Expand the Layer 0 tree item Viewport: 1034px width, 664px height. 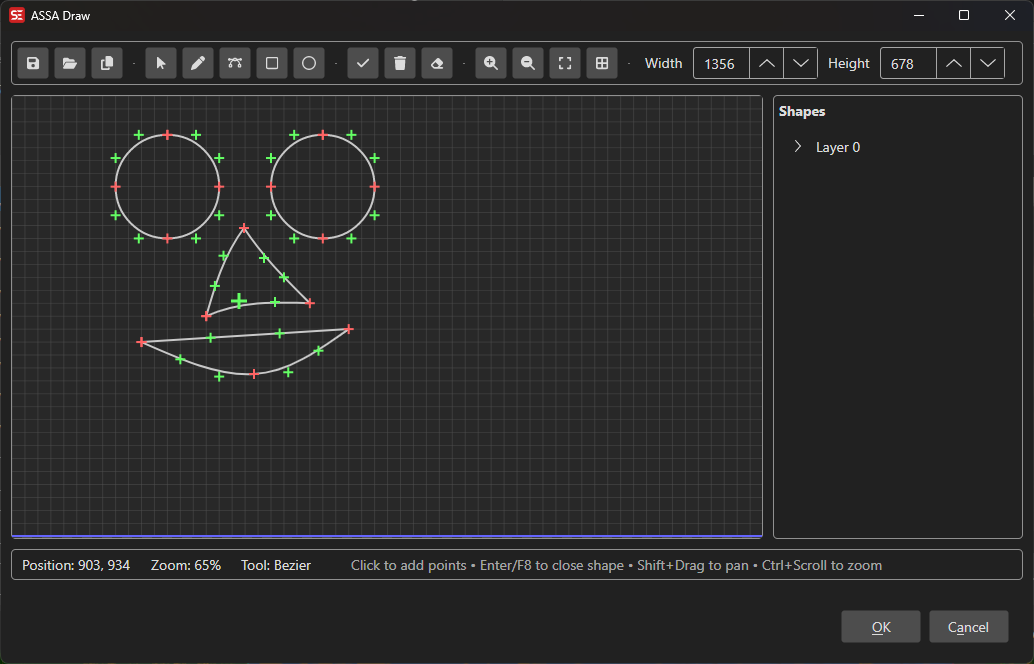pyautogui.click(x=797, y=146)
